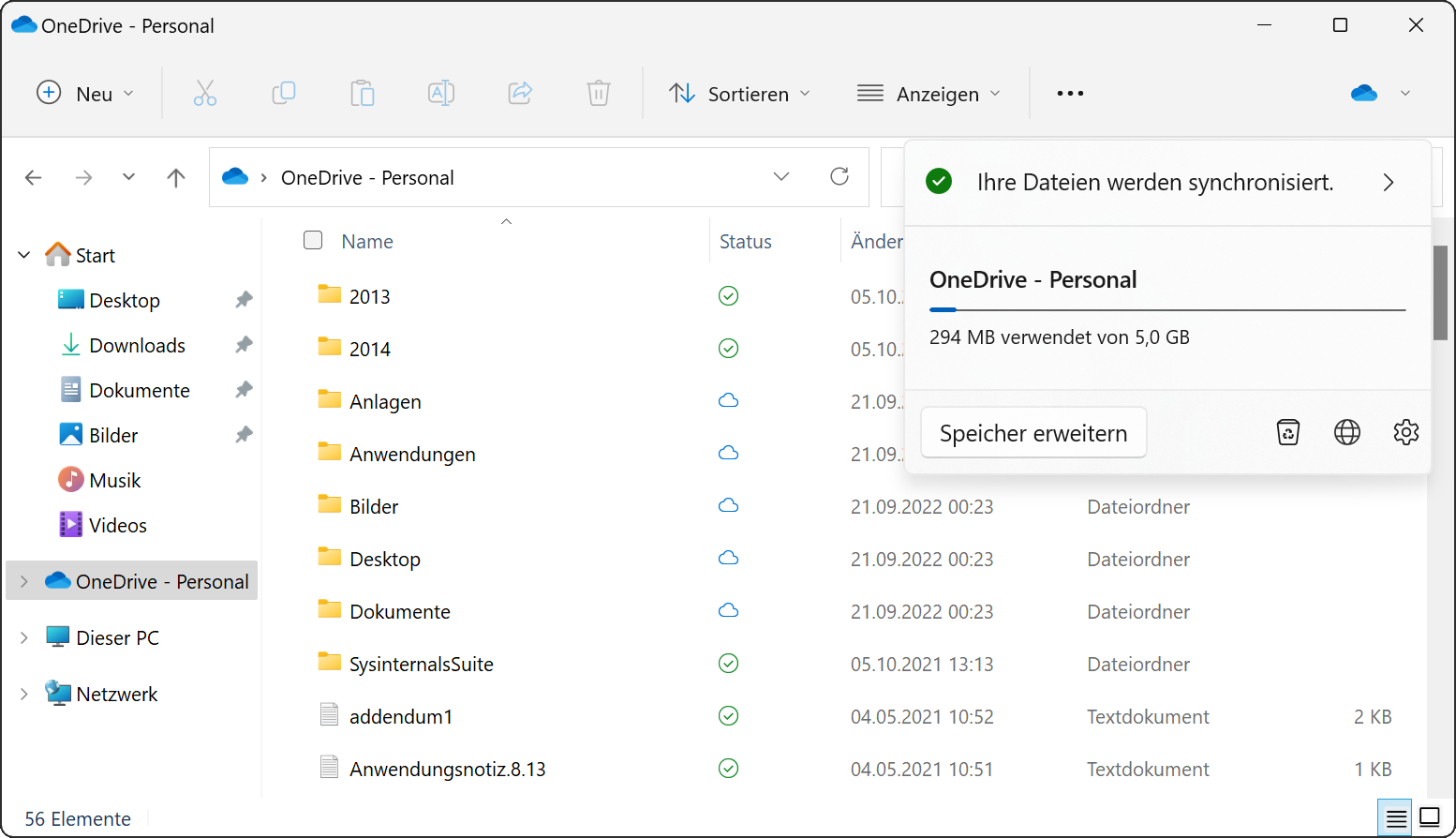Navigate up one folder level
Image resolution: width=1456 pixels, height=838 pixels.
176,178
